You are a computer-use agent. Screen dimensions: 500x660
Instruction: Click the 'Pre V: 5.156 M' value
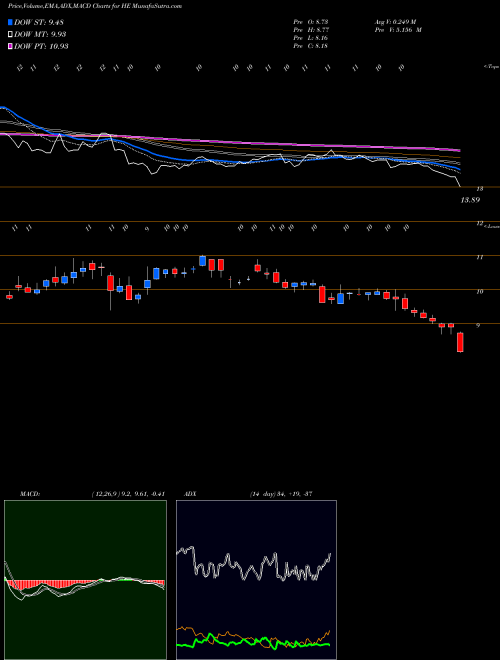(x=398, y=30)
